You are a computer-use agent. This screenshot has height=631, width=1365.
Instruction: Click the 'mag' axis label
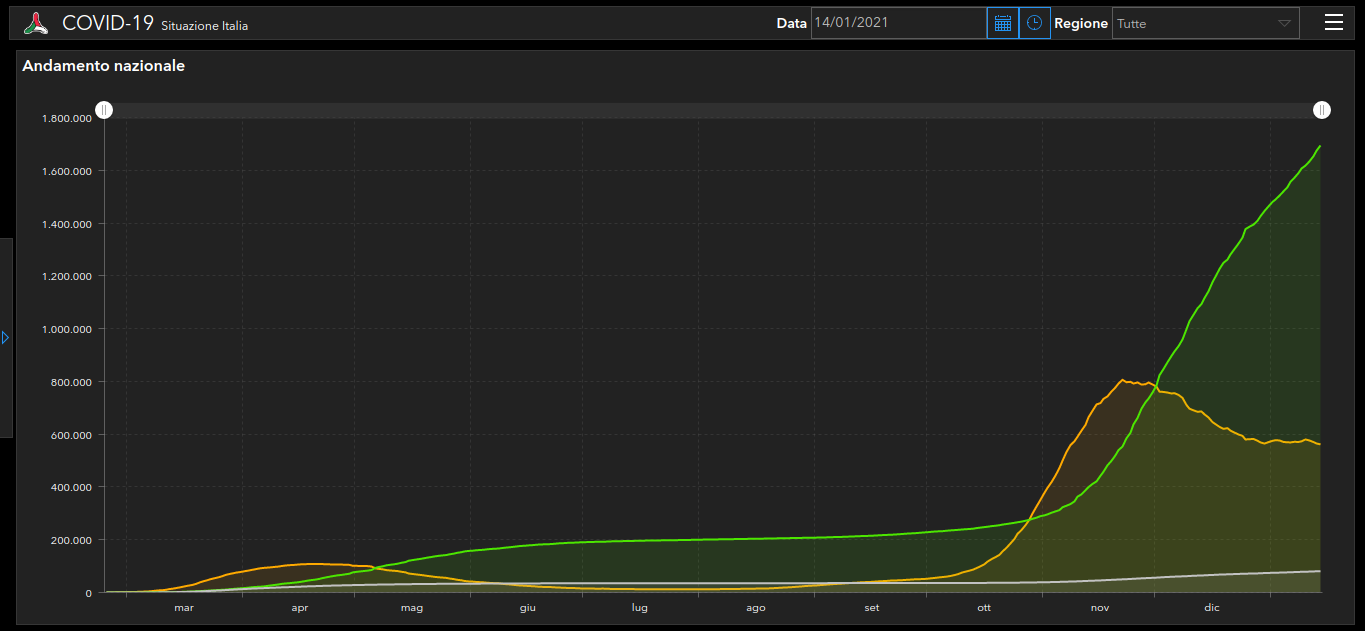[412, 608]
